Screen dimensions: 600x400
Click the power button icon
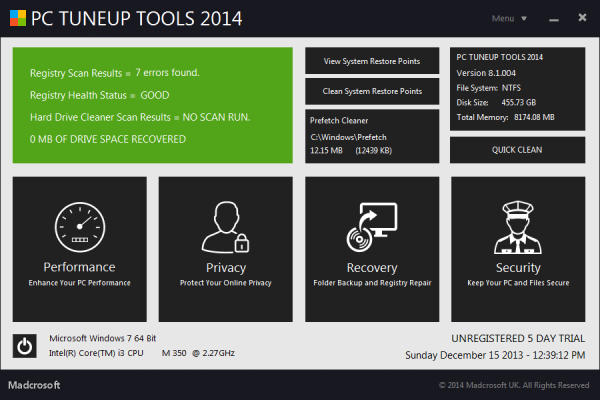(24, 346)
